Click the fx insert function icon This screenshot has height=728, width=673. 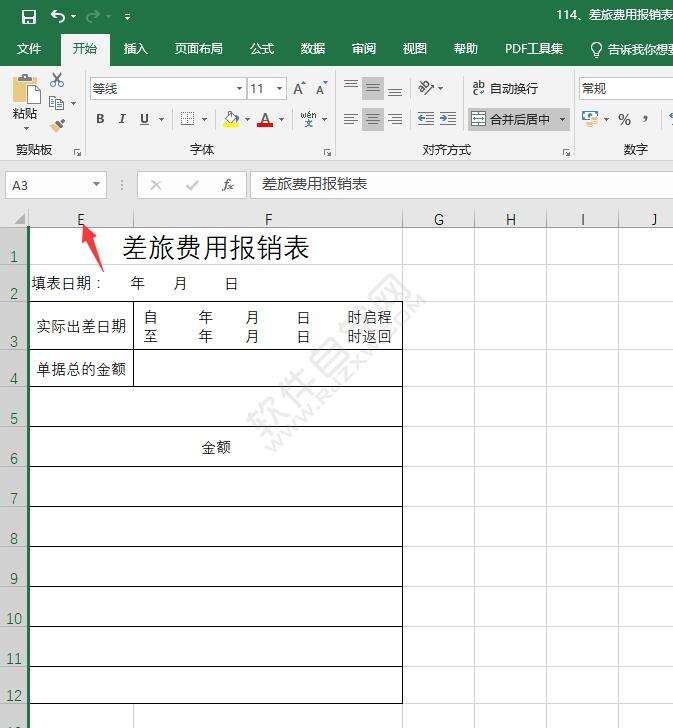(x=227, y=185)
